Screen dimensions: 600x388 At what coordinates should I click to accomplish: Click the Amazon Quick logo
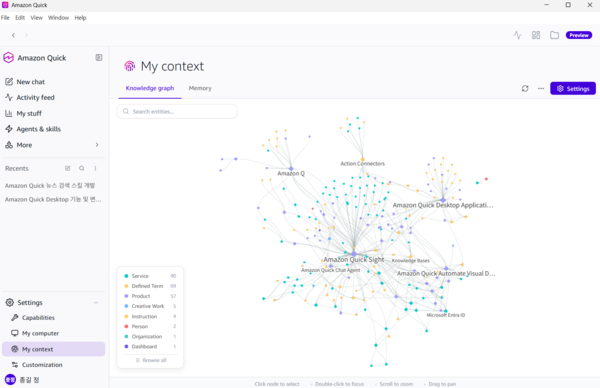pos(8,58)
